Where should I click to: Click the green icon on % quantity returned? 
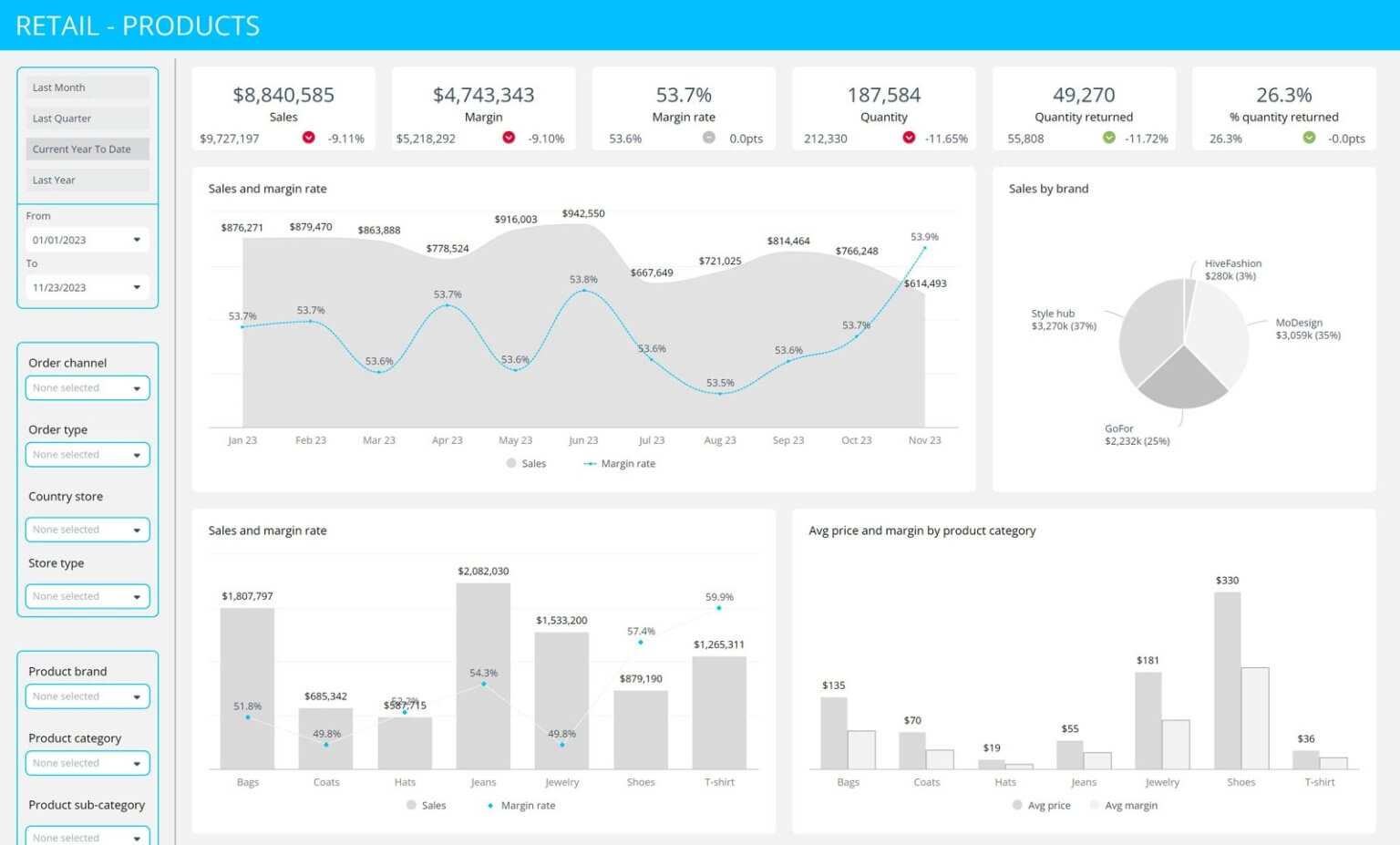(x=1310, y=139)
